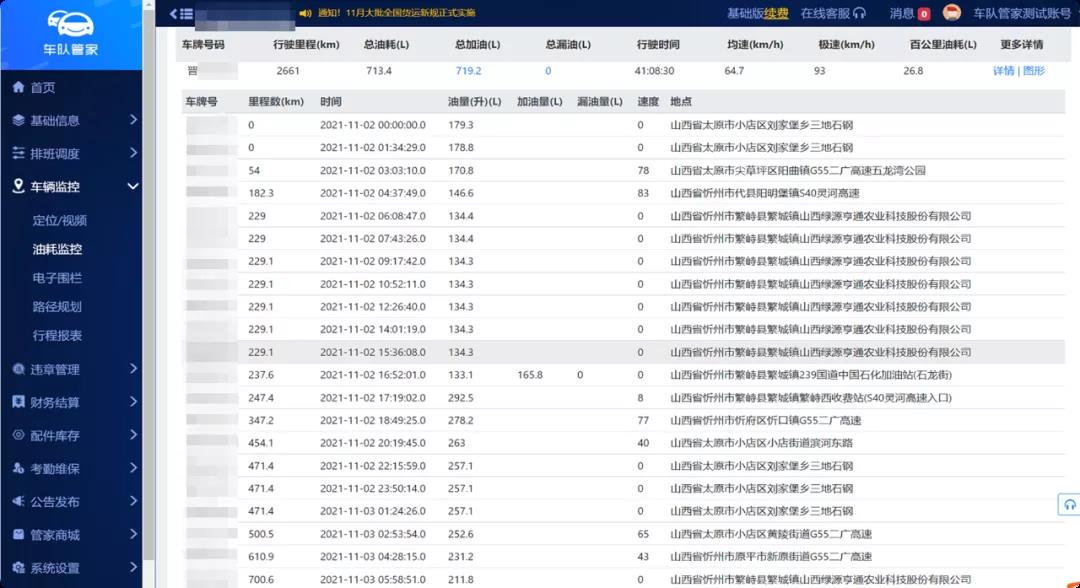Expand the 考勤维保 menu chevron
1080x588 pixels.
[133, 468]
